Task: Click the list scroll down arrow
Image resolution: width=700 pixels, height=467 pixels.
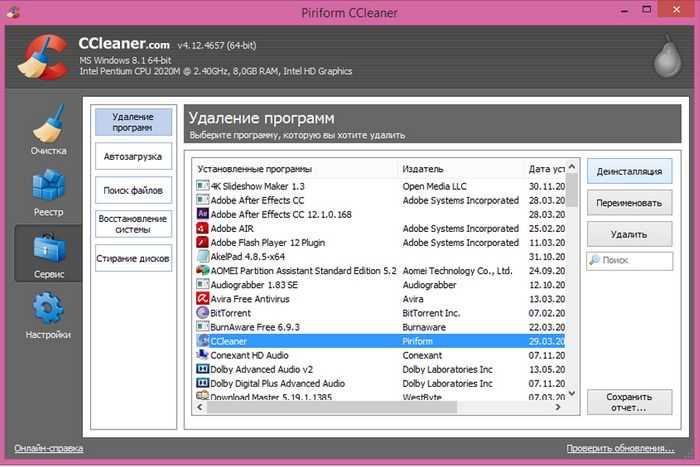Action: pyautogui.click(x=572, y=394)
